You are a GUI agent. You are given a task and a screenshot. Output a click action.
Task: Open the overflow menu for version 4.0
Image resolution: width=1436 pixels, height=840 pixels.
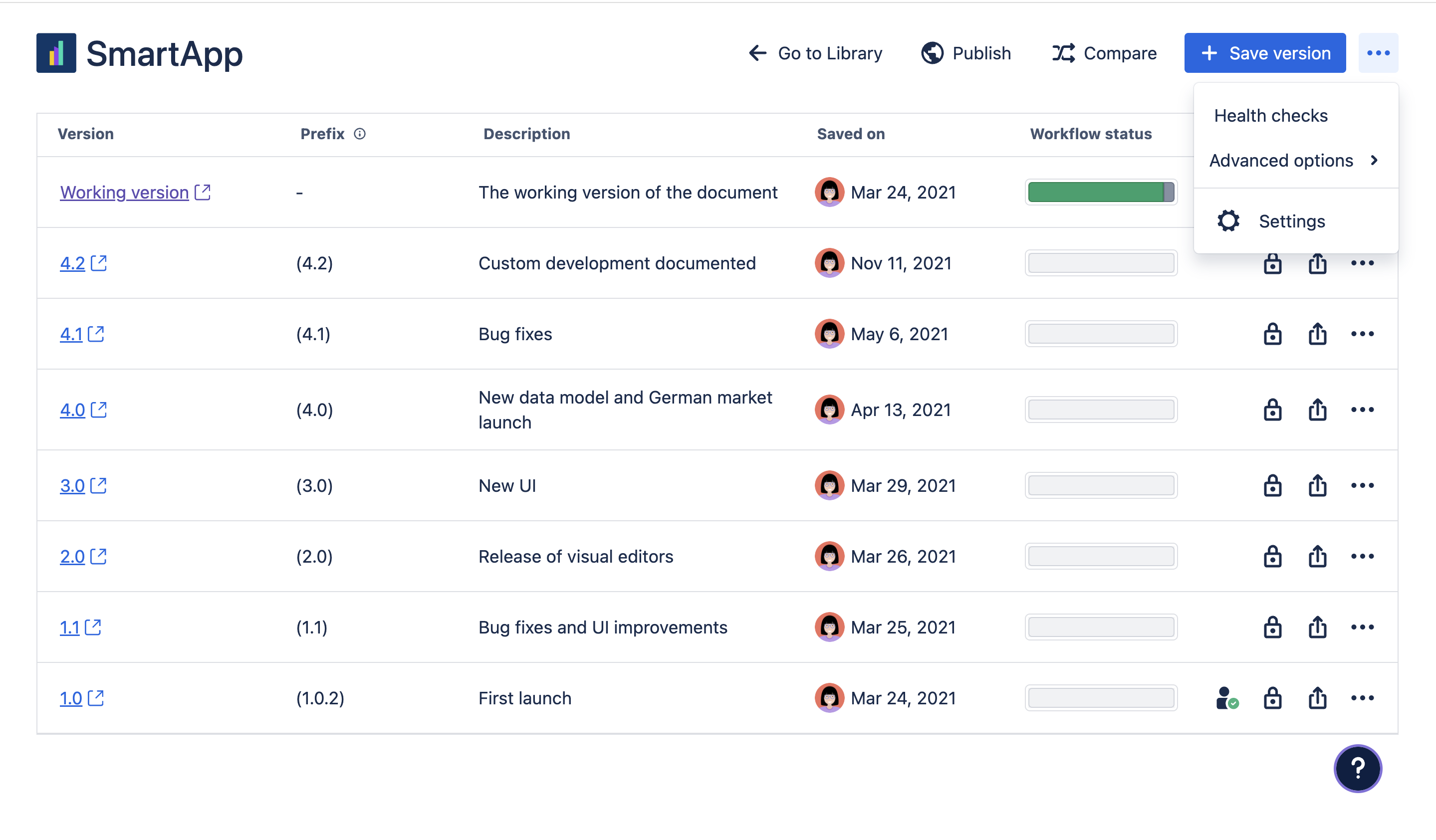click(1363, 410)
